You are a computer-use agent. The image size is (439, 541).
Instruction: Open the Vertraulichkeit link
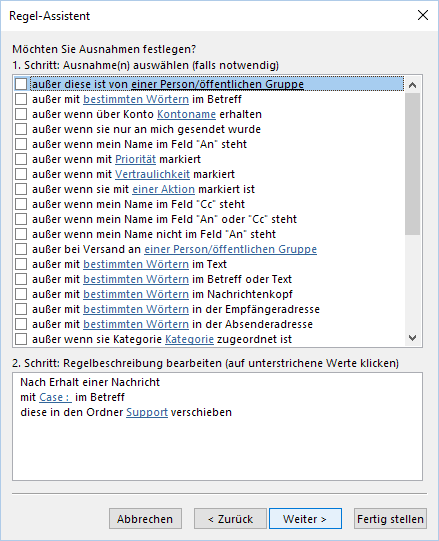point(152,174)
